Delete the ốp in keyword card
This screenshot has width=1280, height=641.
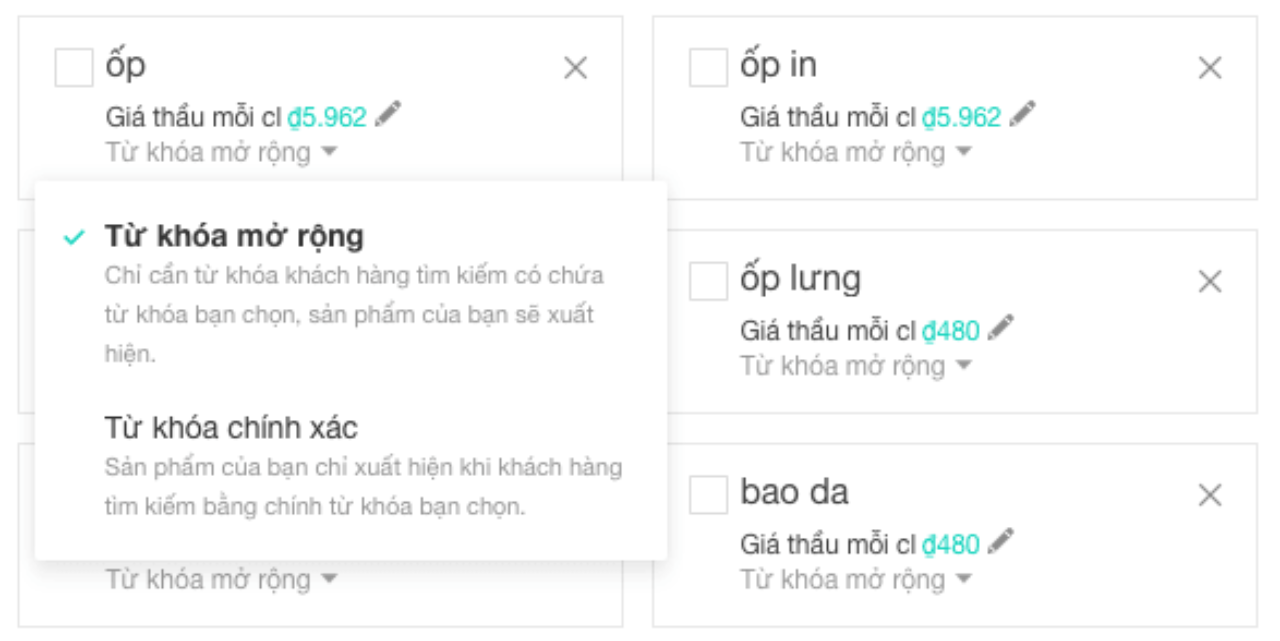[x=1210, y=68]
